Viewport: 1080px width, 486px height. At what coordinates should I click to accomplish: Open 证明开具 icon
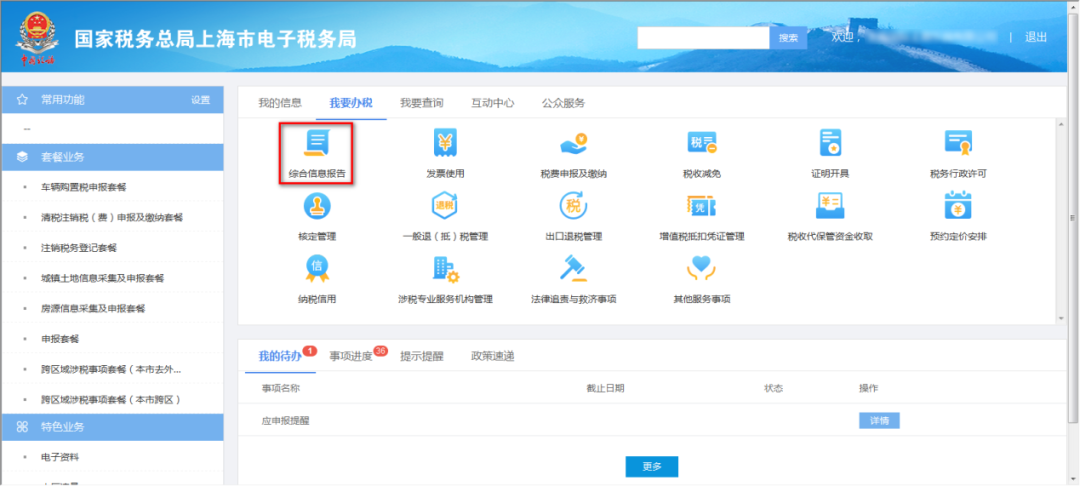830,143
